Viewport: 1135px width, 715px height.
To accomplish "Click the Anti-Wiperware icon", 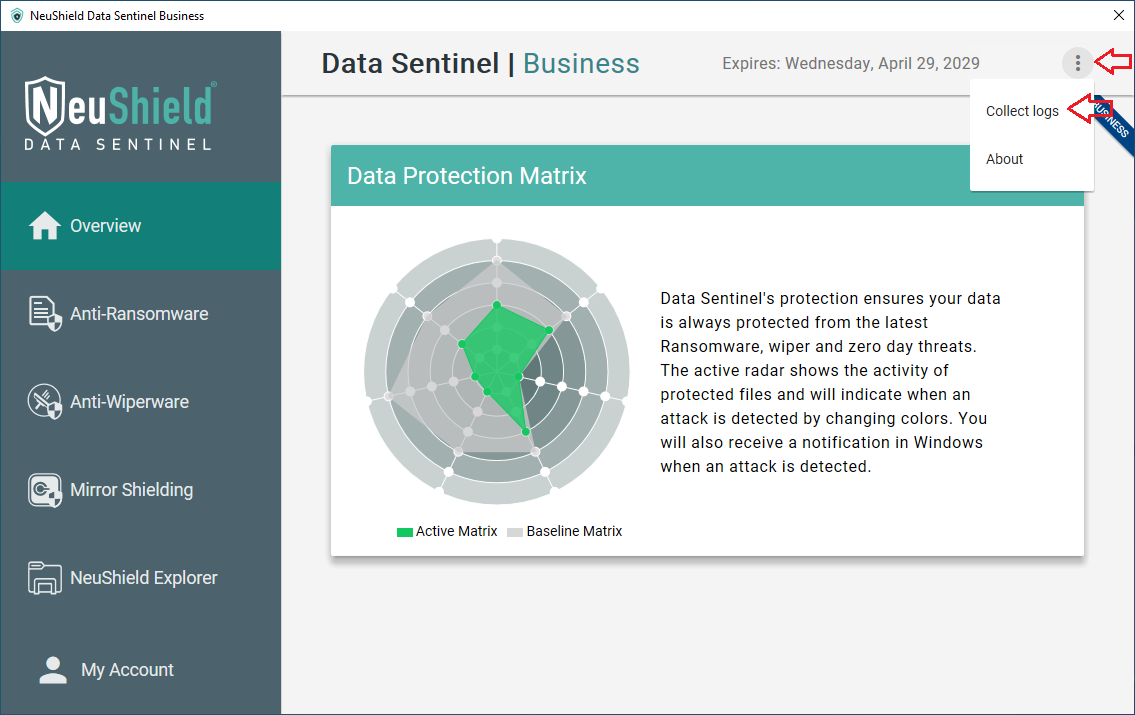I will [x=45, y=402].
